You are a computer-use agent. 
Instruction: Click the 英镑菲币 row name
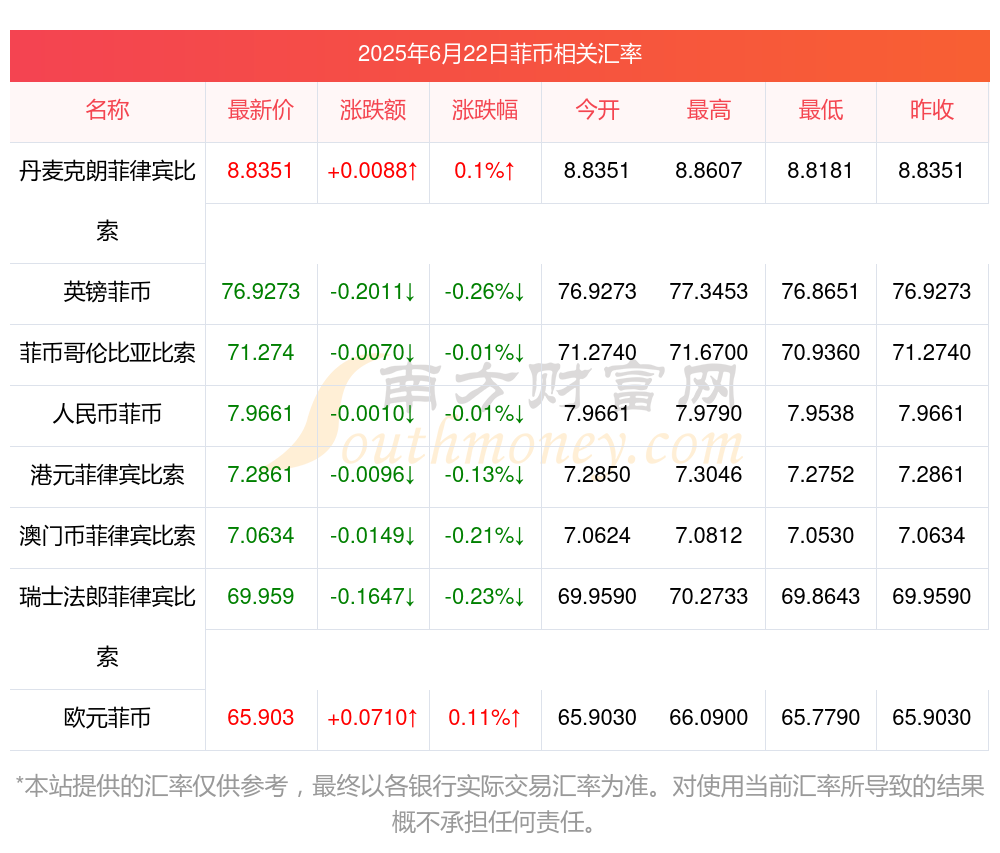(107, 292)
